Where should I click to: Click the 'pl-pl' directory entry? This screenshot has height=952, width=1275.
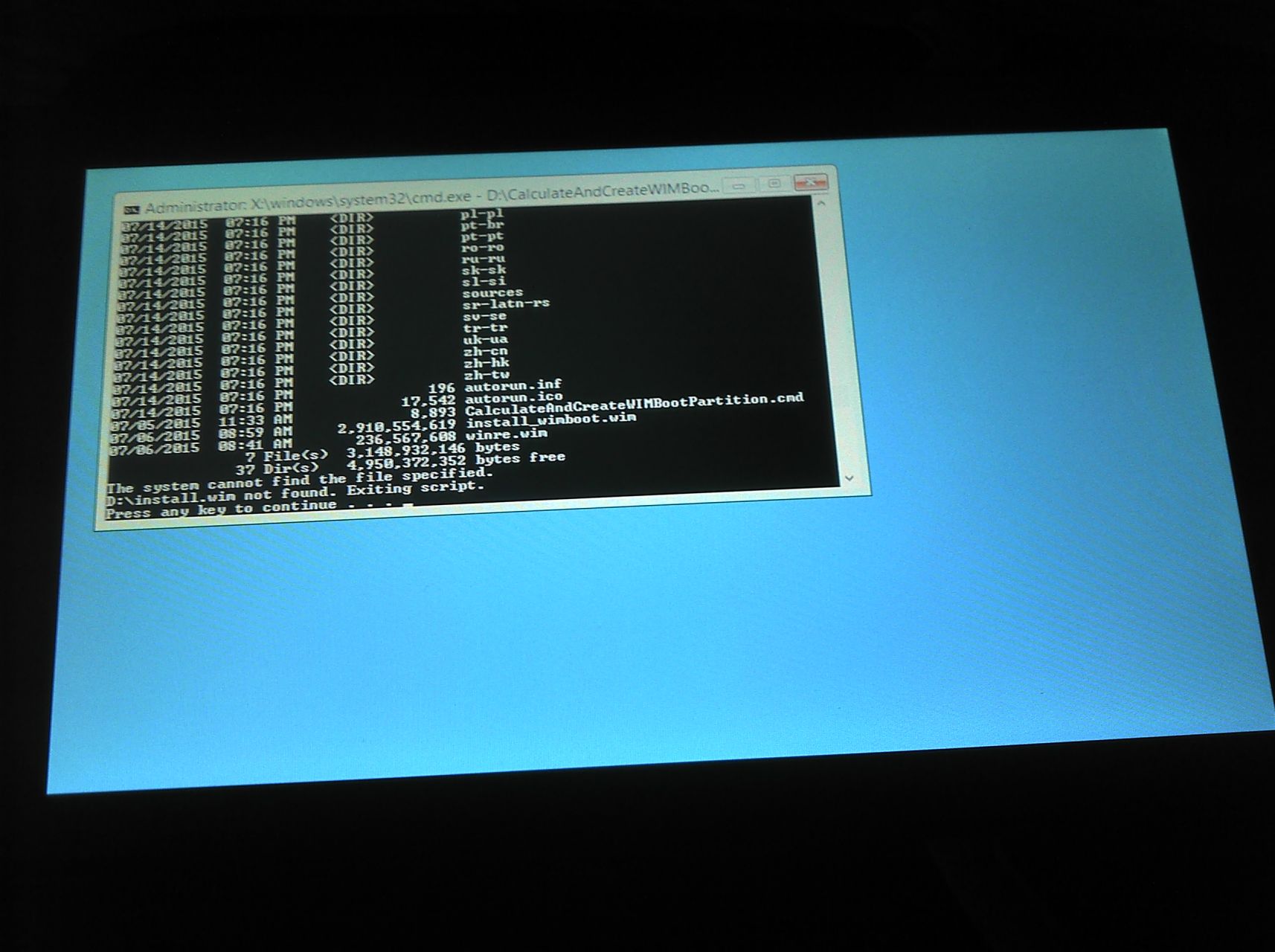(482, 213)
